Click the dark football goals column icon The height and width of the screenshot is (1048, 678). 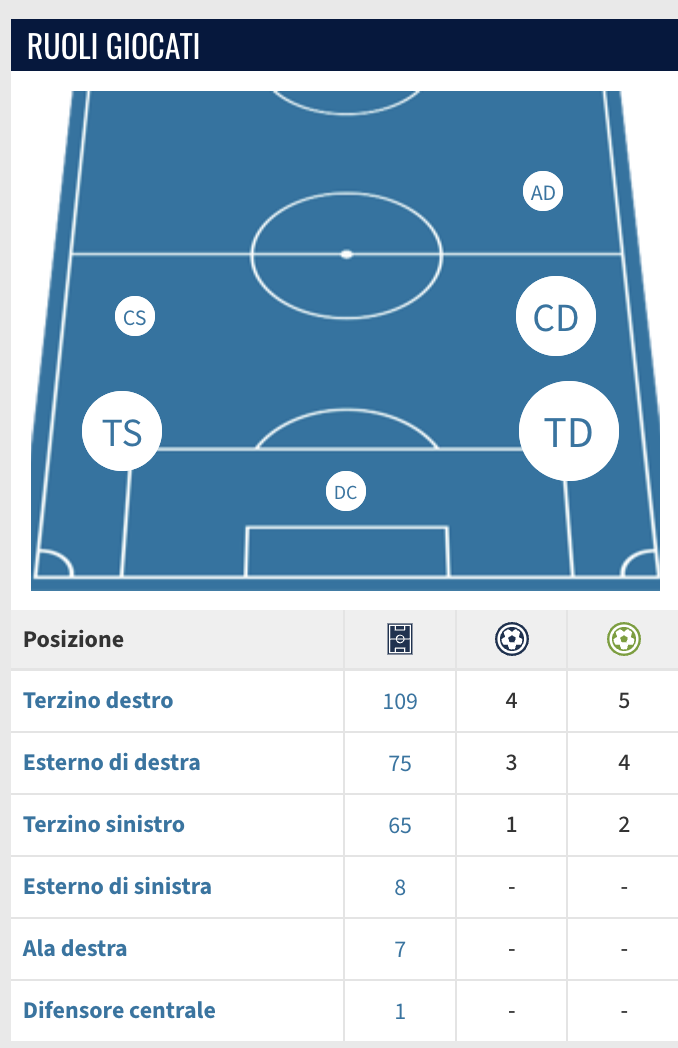pyautogui.click(x=512, y=639)
